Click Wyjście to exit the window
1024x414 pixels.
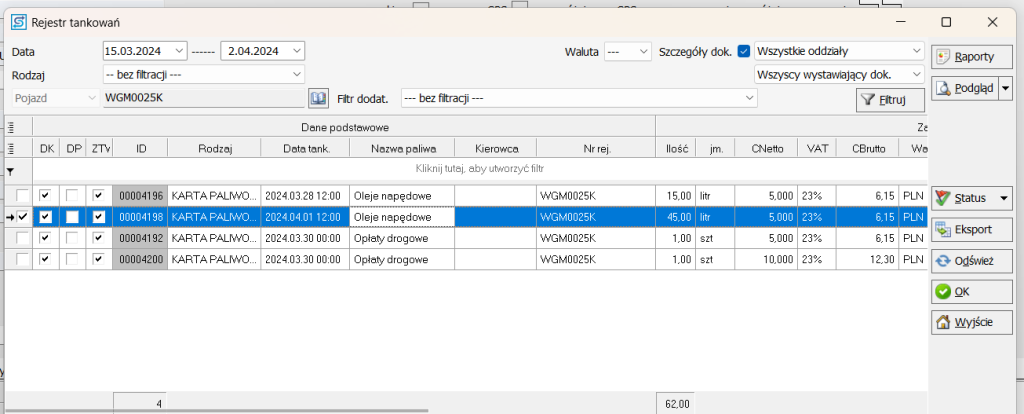[x=971, y=322]
